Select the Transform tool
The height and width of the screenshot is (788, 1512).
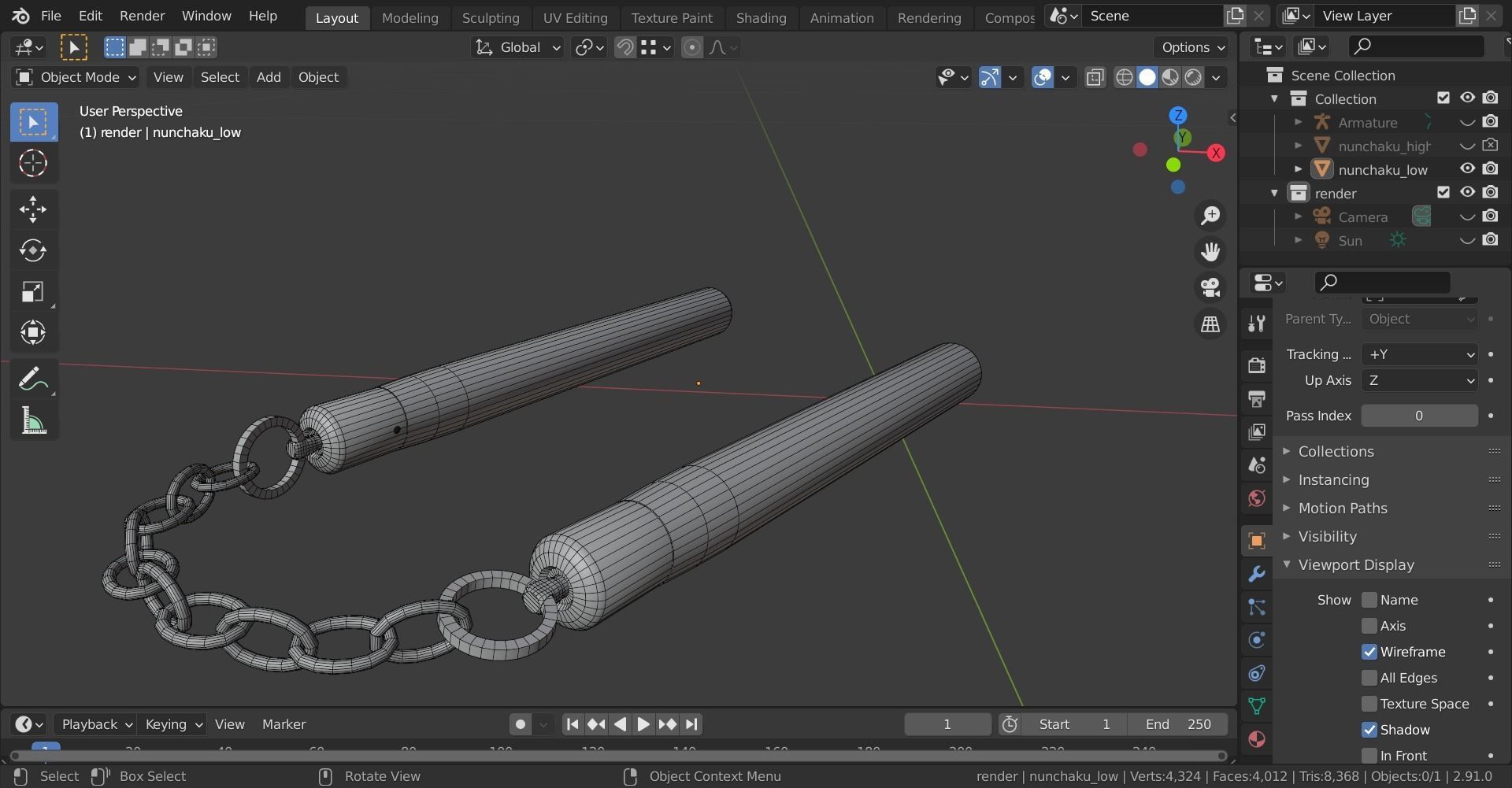point(33,332)
